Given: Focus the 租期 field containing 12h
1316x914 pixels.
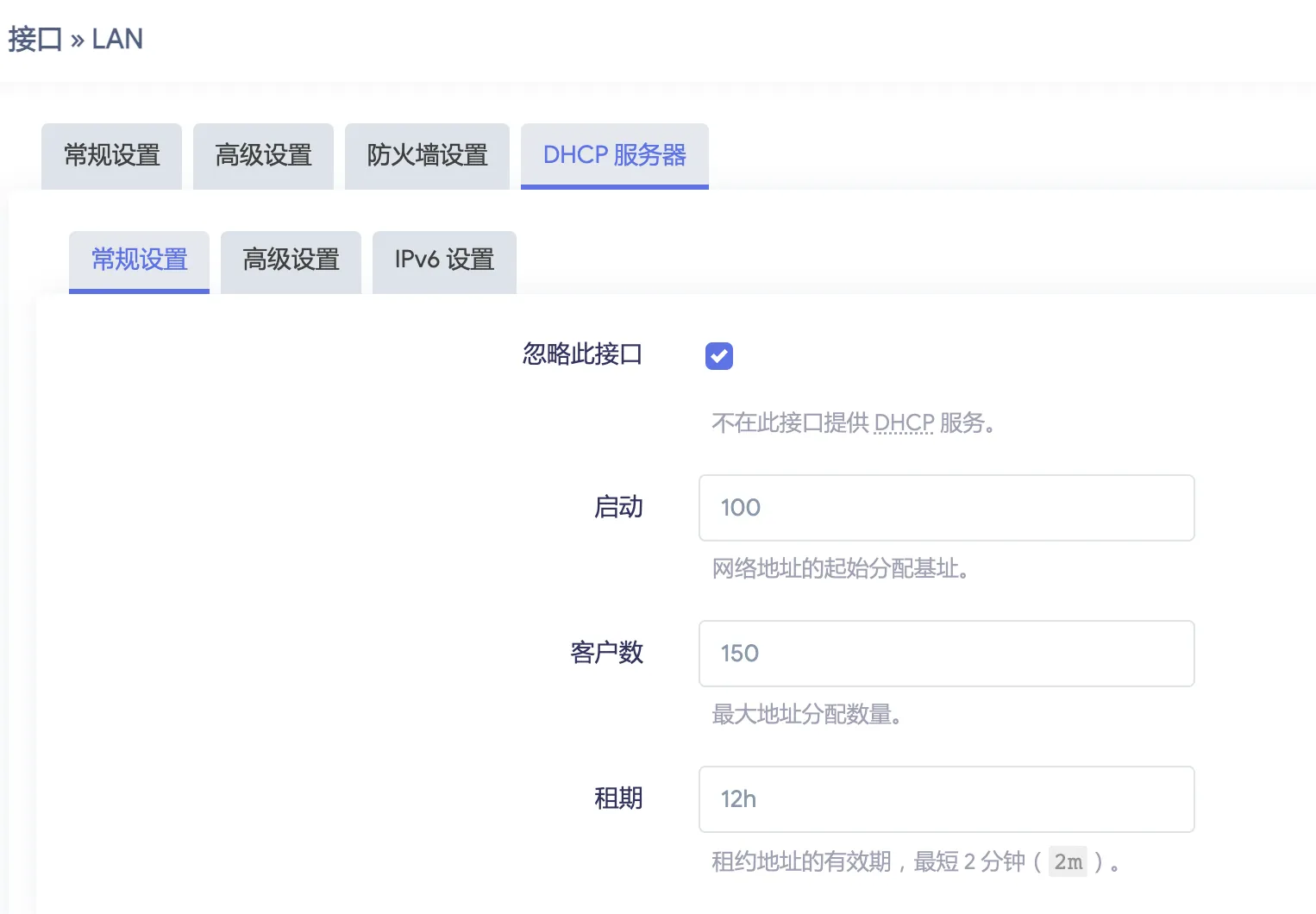Looking at the screenshot, I should (946, 799).
